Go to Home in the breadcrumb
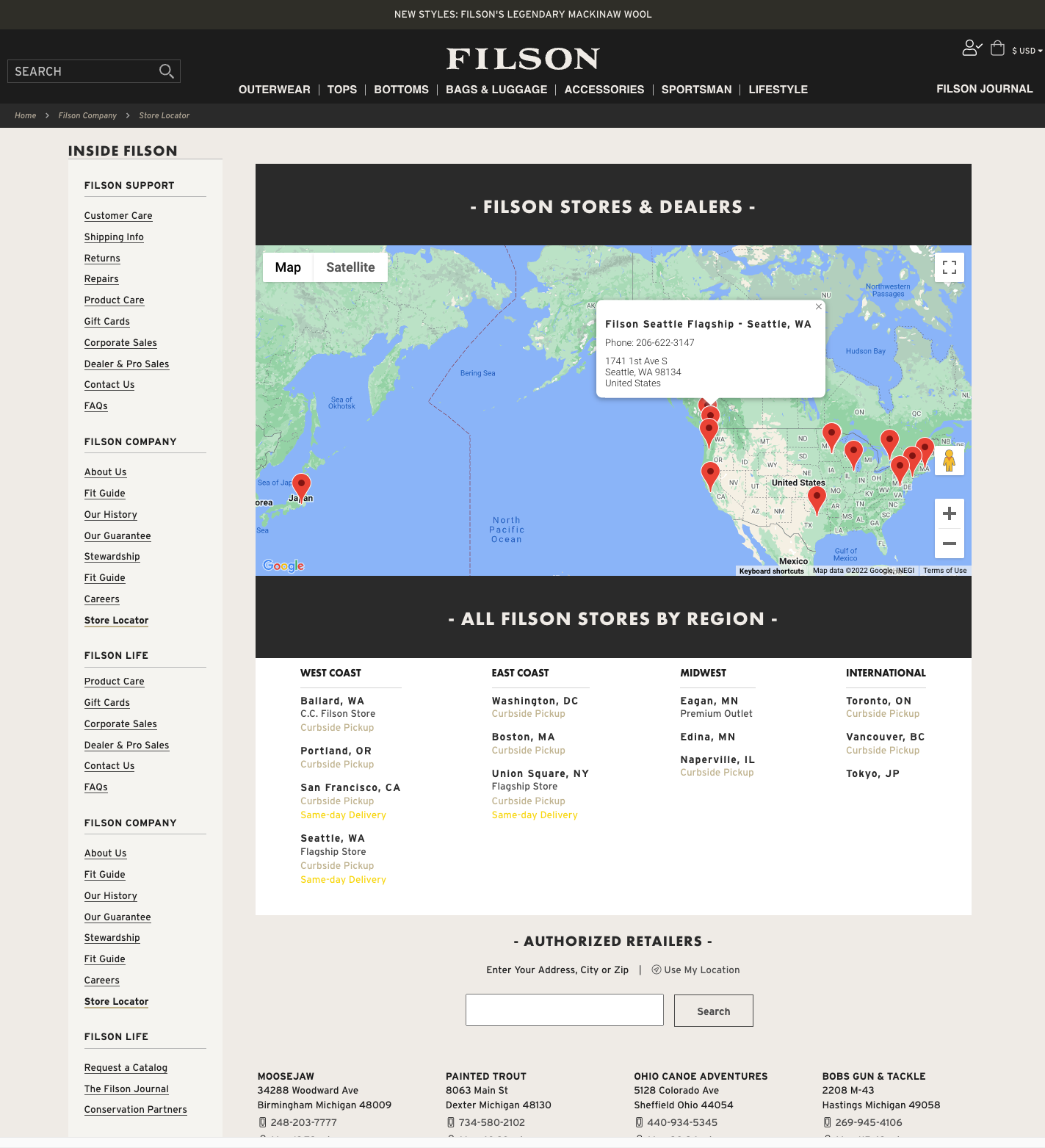Viewport: 1045px width, 1148px height. point(26,115)
